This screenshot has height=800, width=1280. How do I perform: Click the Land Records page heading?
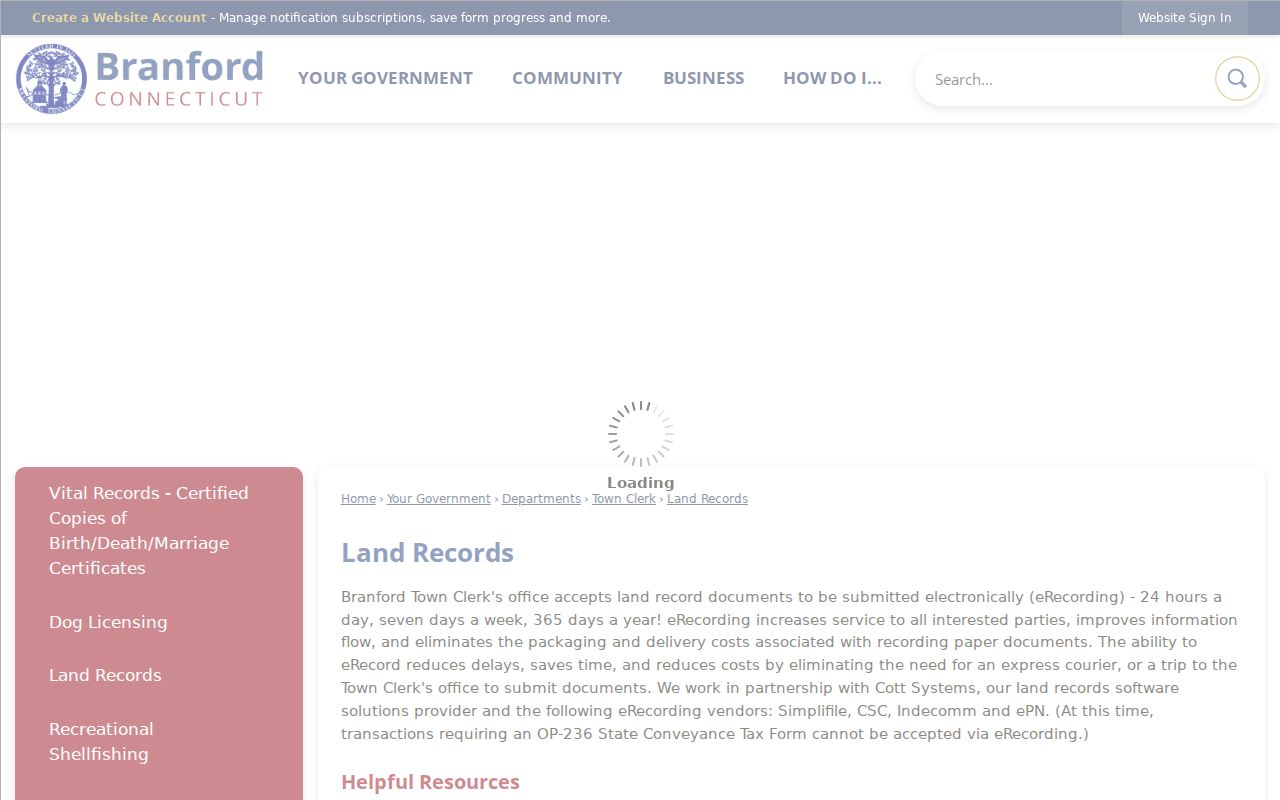coord(427,553)
